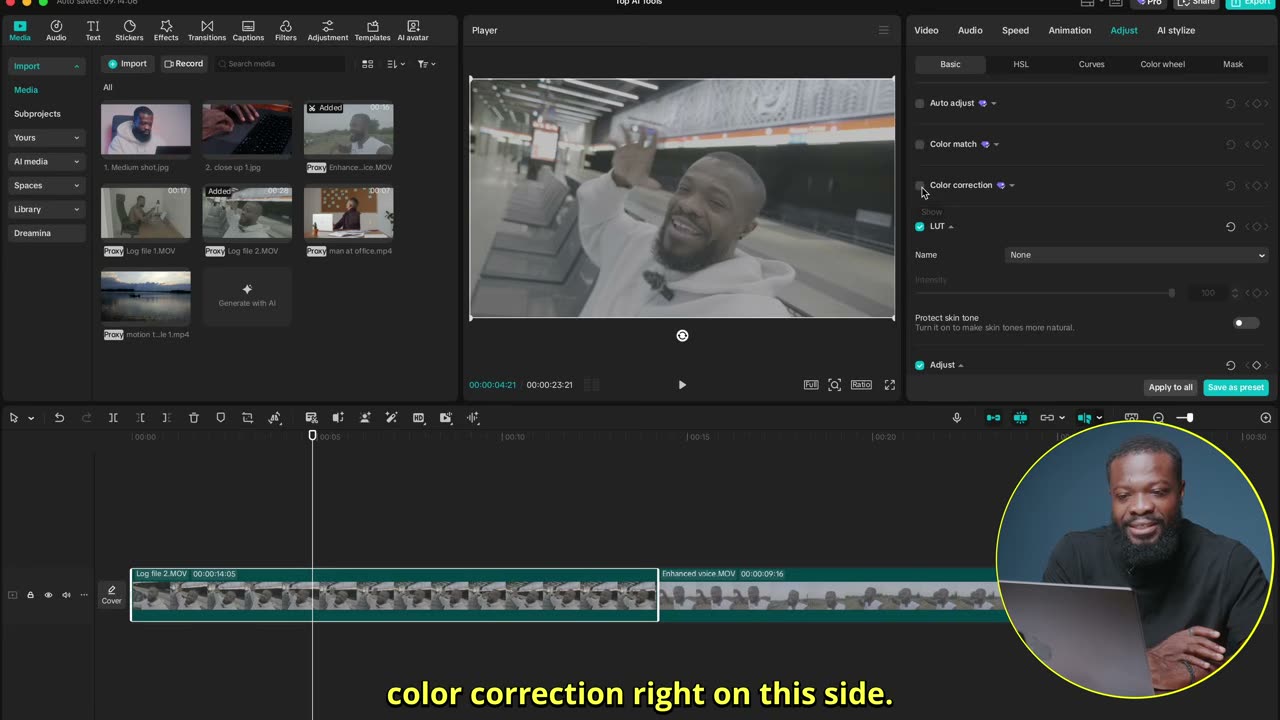Open the Stickers panel
Image resolution: width=1280 pixels, height=720 pixels.
coord(129,30)
